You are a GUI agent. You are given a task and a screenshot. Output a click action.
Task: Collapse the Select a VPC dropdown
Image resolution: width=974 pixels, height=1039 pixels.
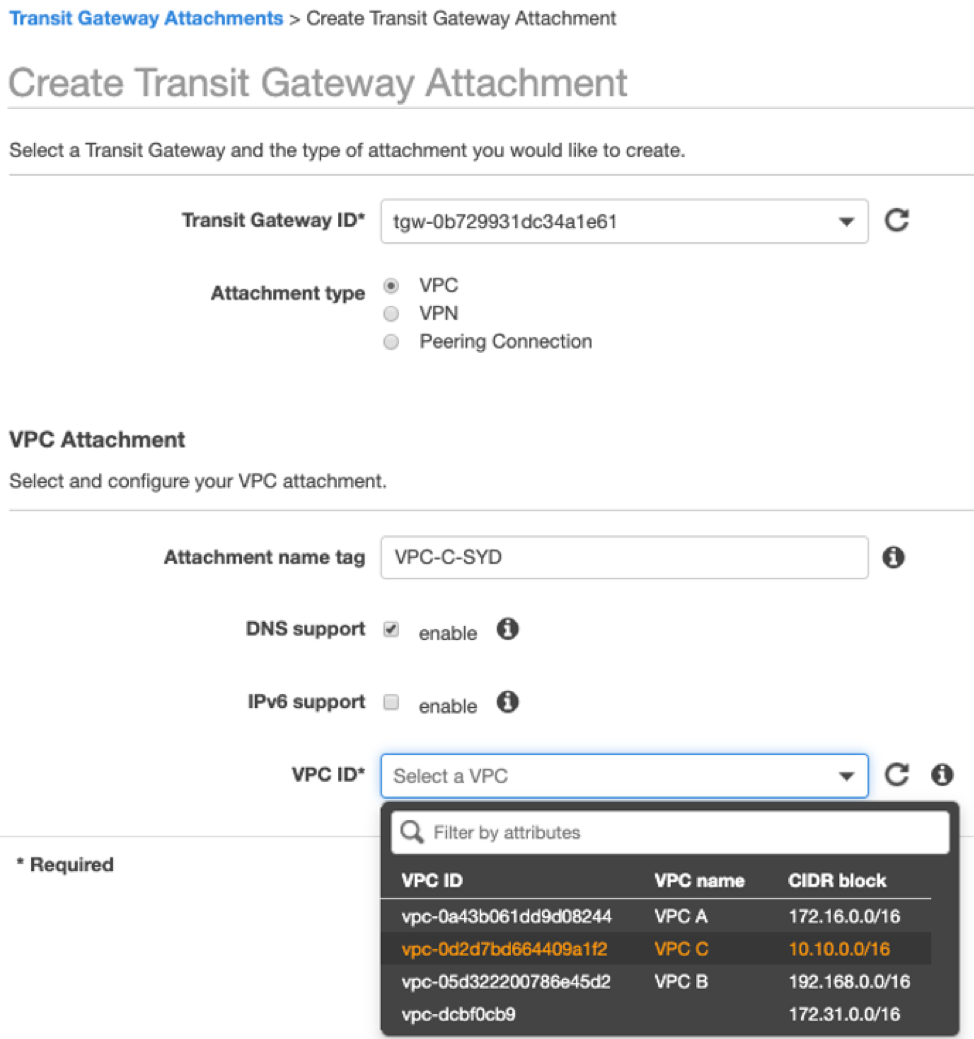[624, 776]
